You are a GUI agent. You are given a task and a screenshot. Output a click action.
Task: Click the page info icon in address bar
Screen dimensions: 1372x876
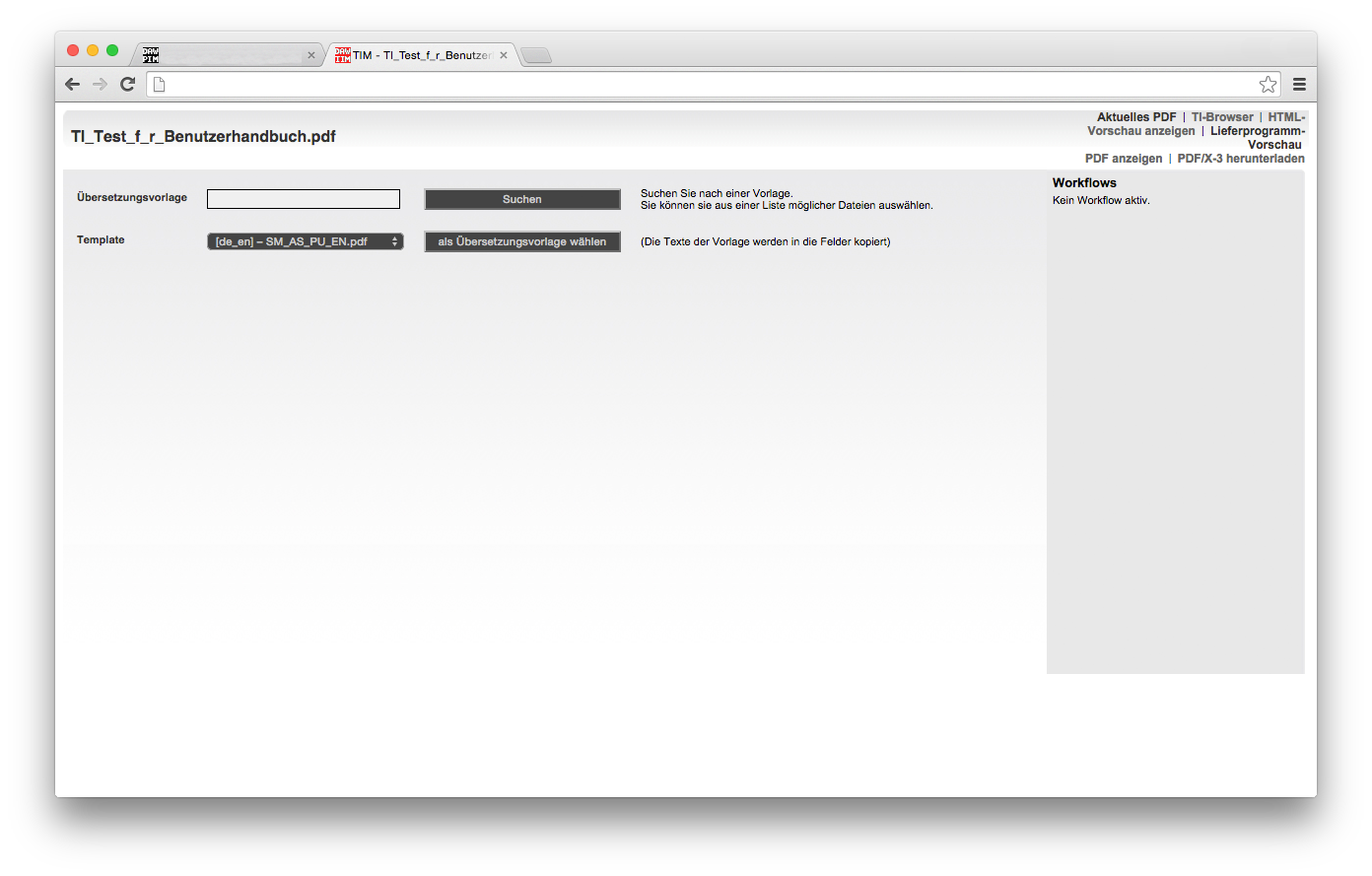pos(159,85)
